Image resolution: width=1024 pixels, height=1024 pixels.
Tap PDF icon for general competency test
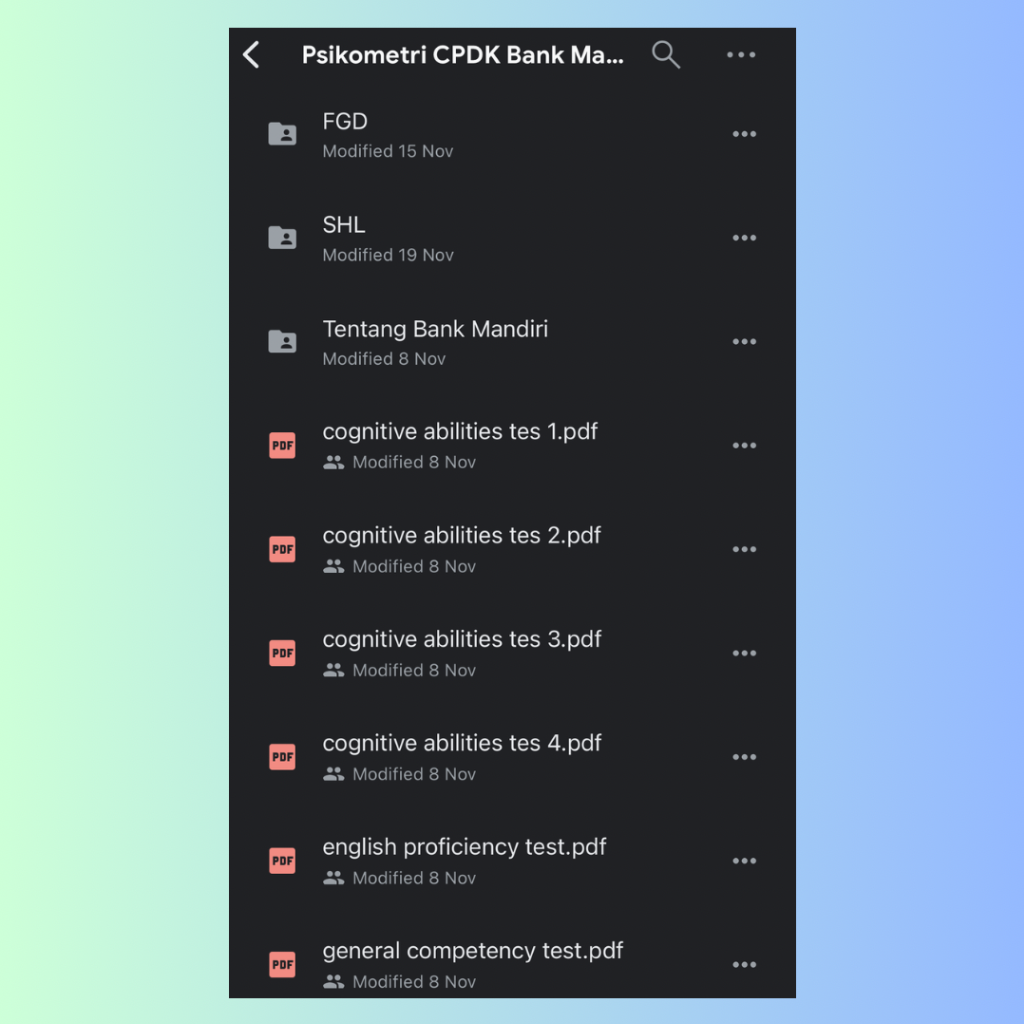[282, 965]
